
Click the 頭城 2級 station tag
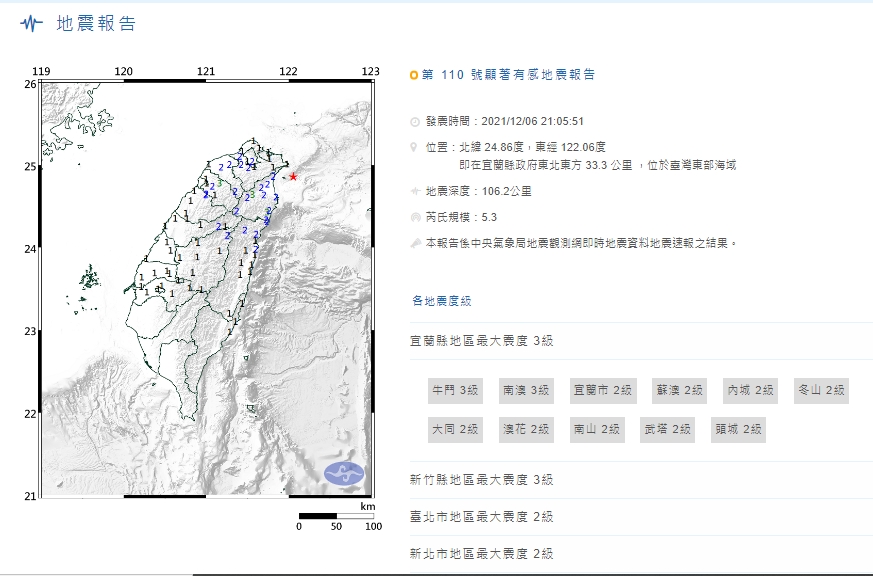(738, 430)
